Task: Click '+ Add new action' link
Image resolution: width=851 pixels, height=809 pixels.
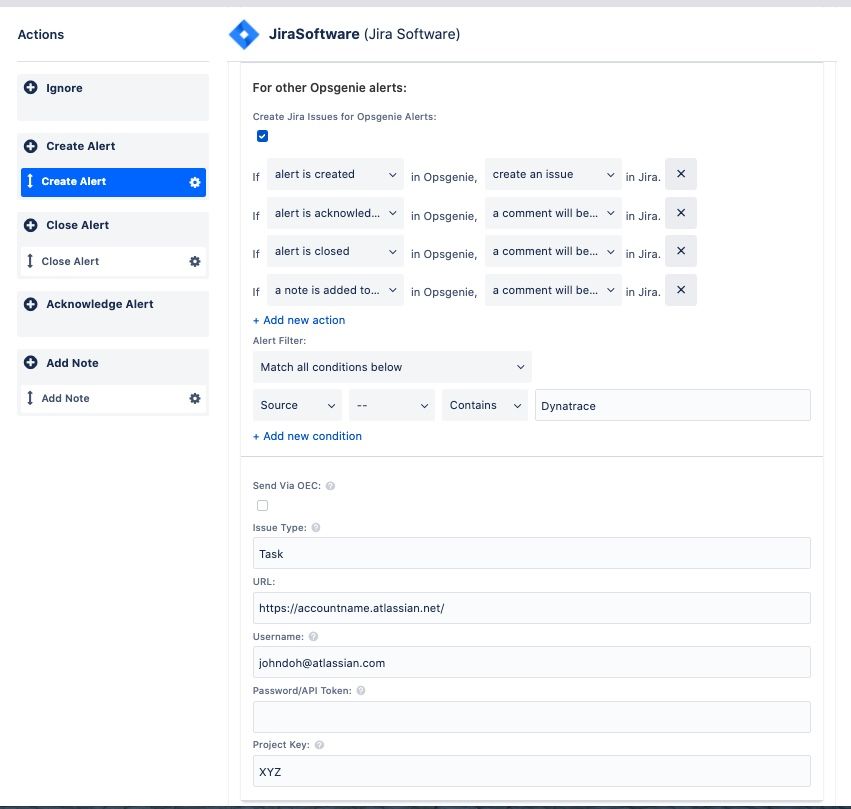Action: pyautogui.click(x=299, y=320)
